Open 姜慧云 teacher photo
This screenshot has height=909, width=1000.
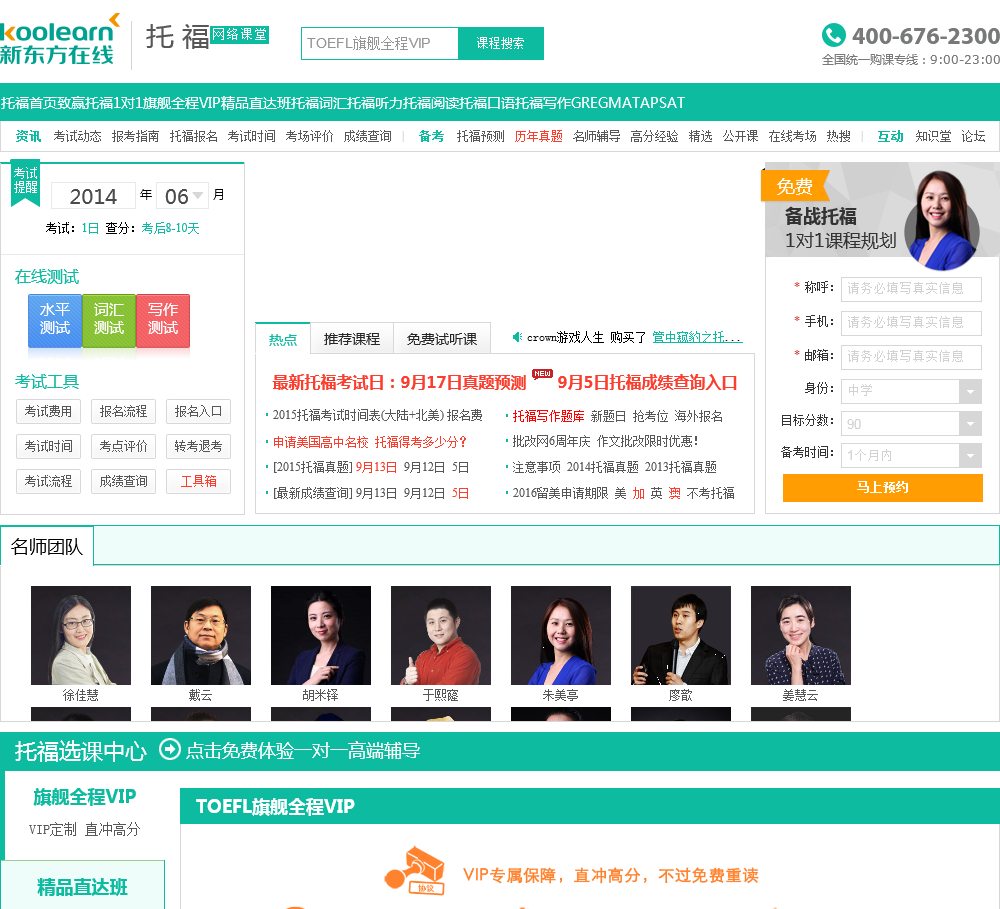coord(801,635)
